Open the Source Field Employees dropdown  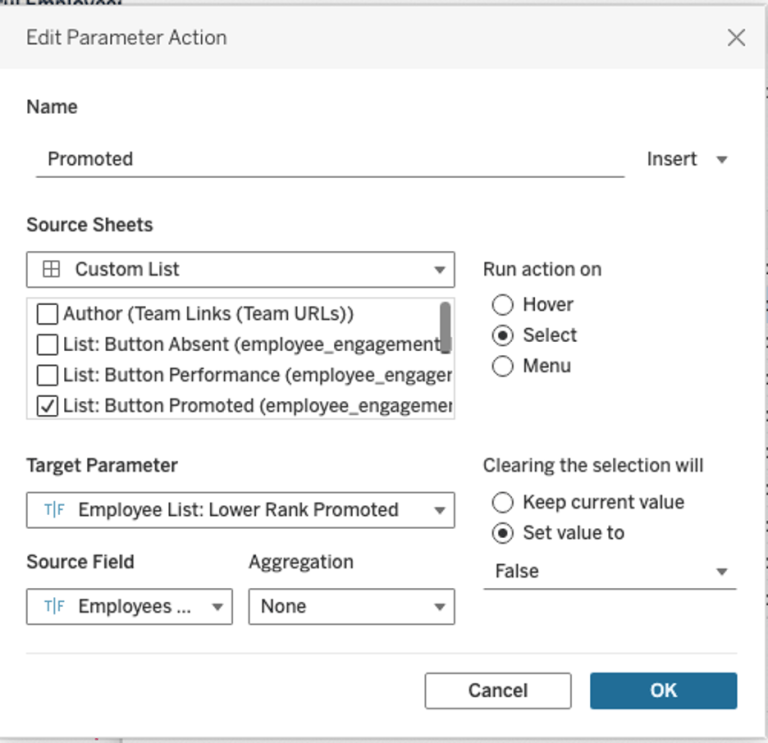[129, 606]
